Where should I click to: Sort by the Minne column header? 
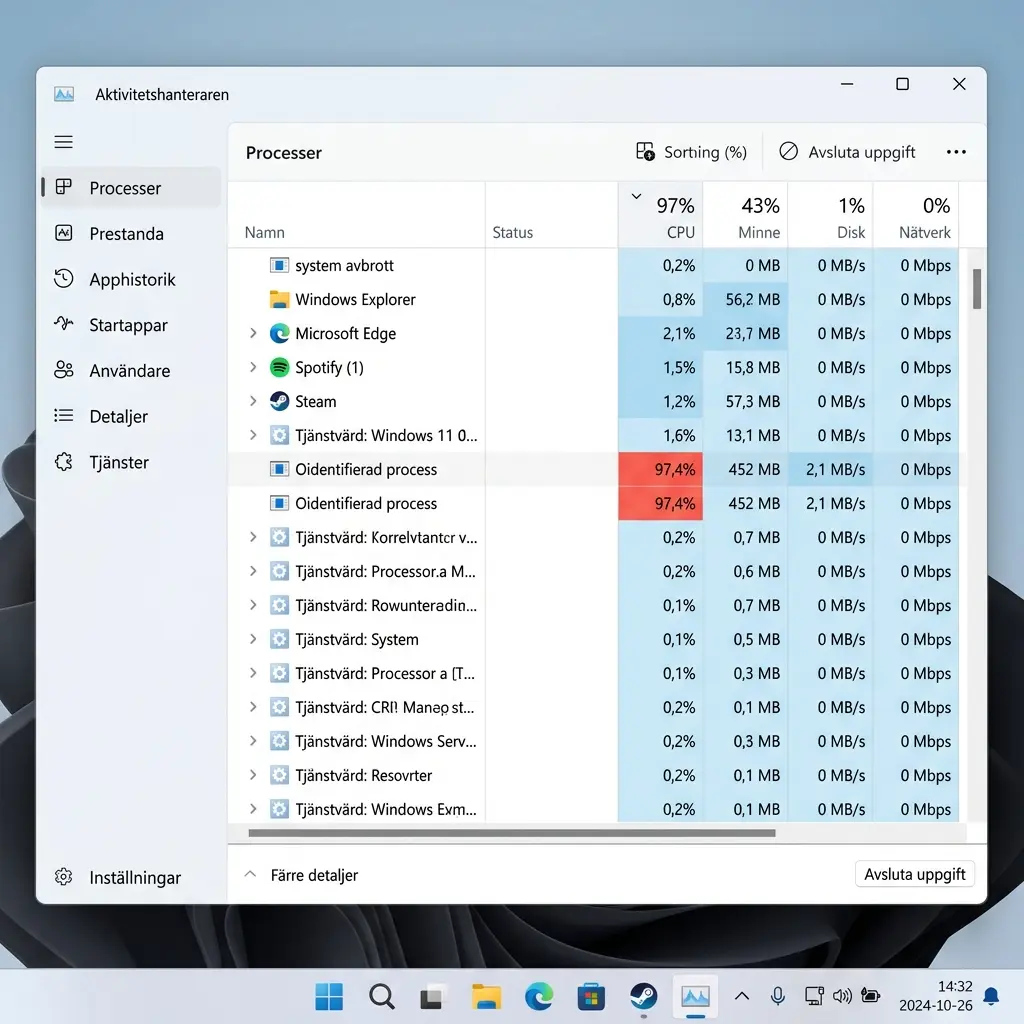tap(745, 216)
